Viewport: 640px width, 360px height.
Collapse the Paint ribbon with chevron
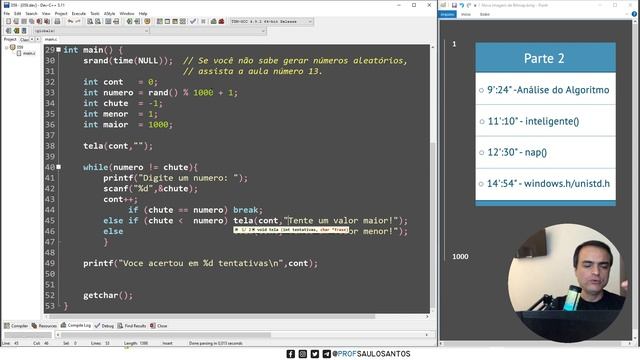(x=627, y=14)
